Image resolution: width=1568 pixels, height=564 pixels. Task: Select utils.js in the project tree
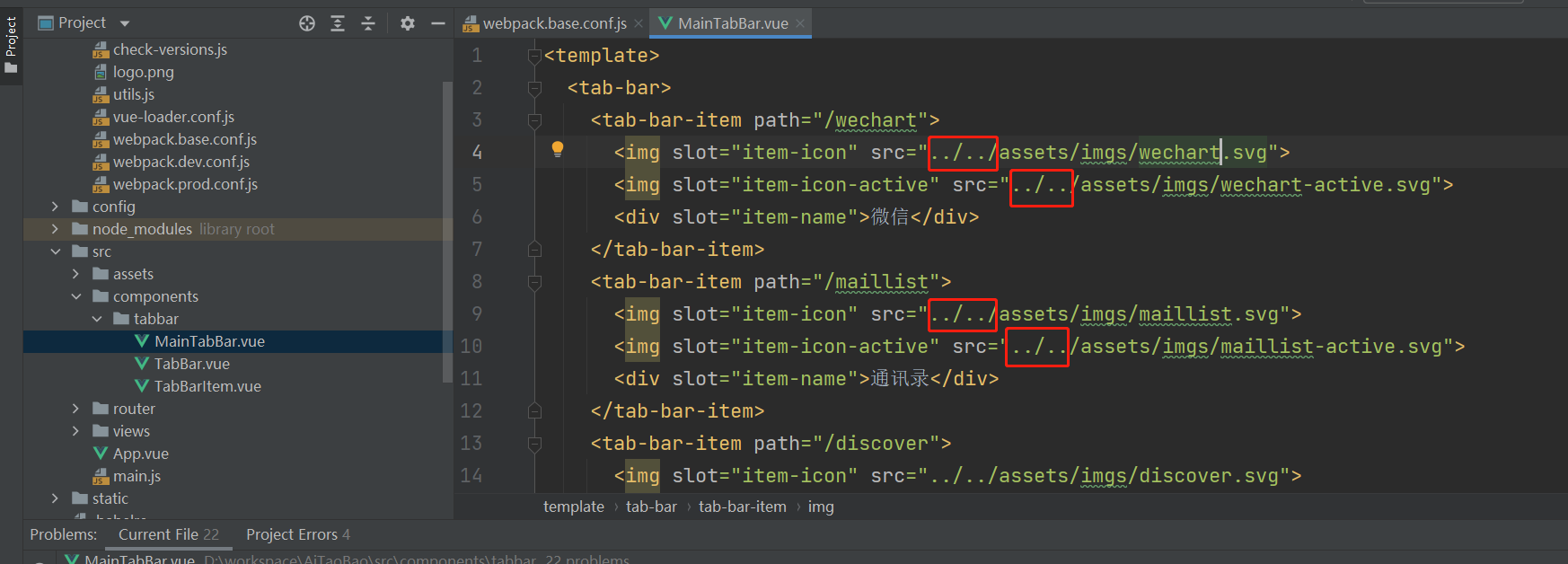[x=134, y=94]
